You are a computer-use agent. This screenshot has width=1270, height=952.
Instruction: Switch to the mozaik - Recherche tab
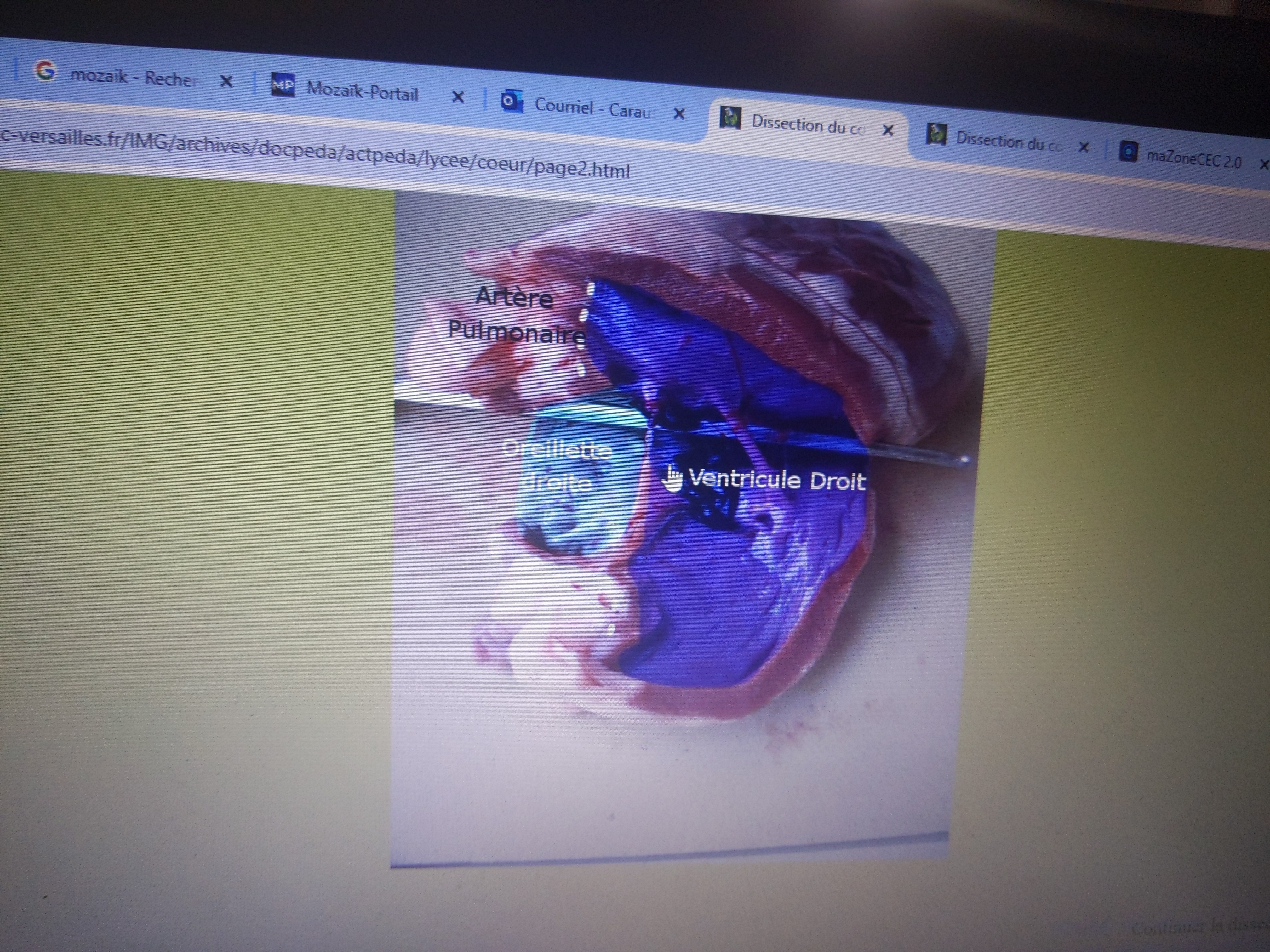point(133,77)
